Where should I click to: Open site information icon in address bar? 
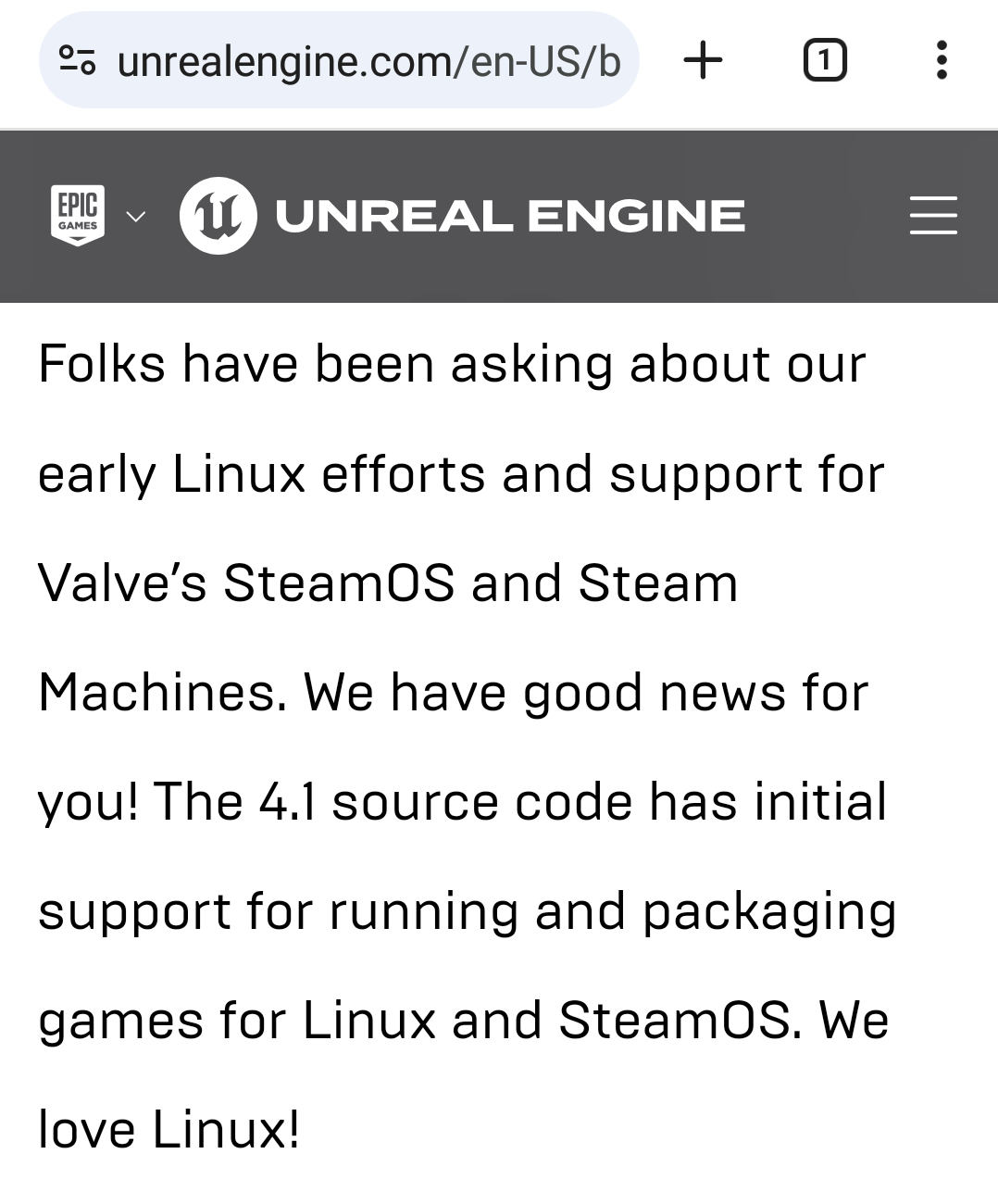(x=77, y=61)
